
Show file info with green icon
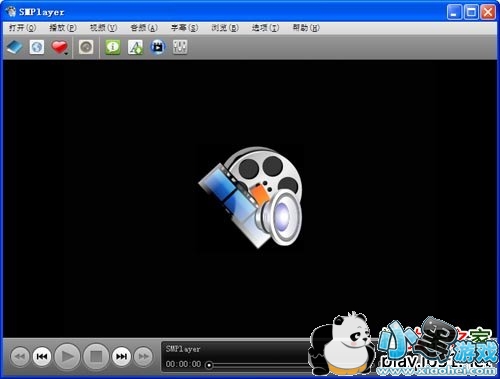point(113,47)
